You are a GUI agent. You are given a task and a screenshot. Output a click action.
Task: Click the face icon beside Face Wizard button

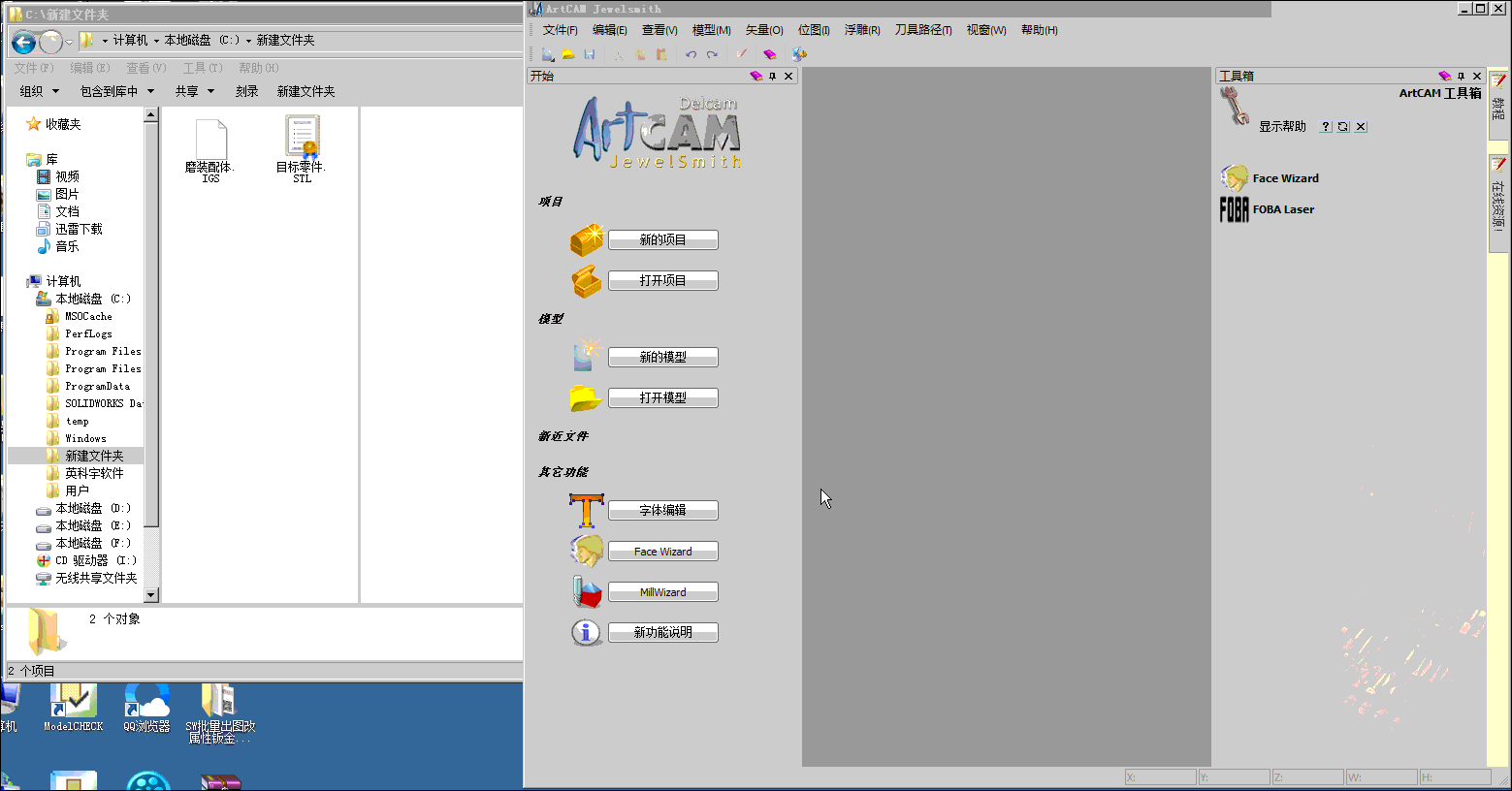[587, 551]
